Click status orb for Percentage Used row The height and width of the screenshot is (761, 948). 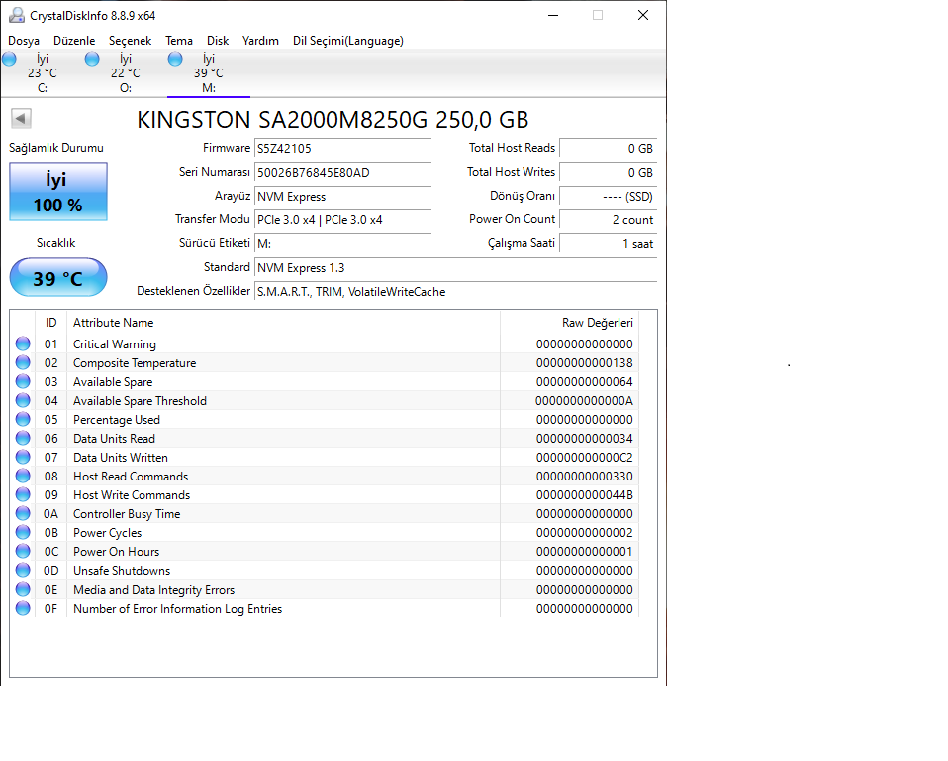click(23, 419)
